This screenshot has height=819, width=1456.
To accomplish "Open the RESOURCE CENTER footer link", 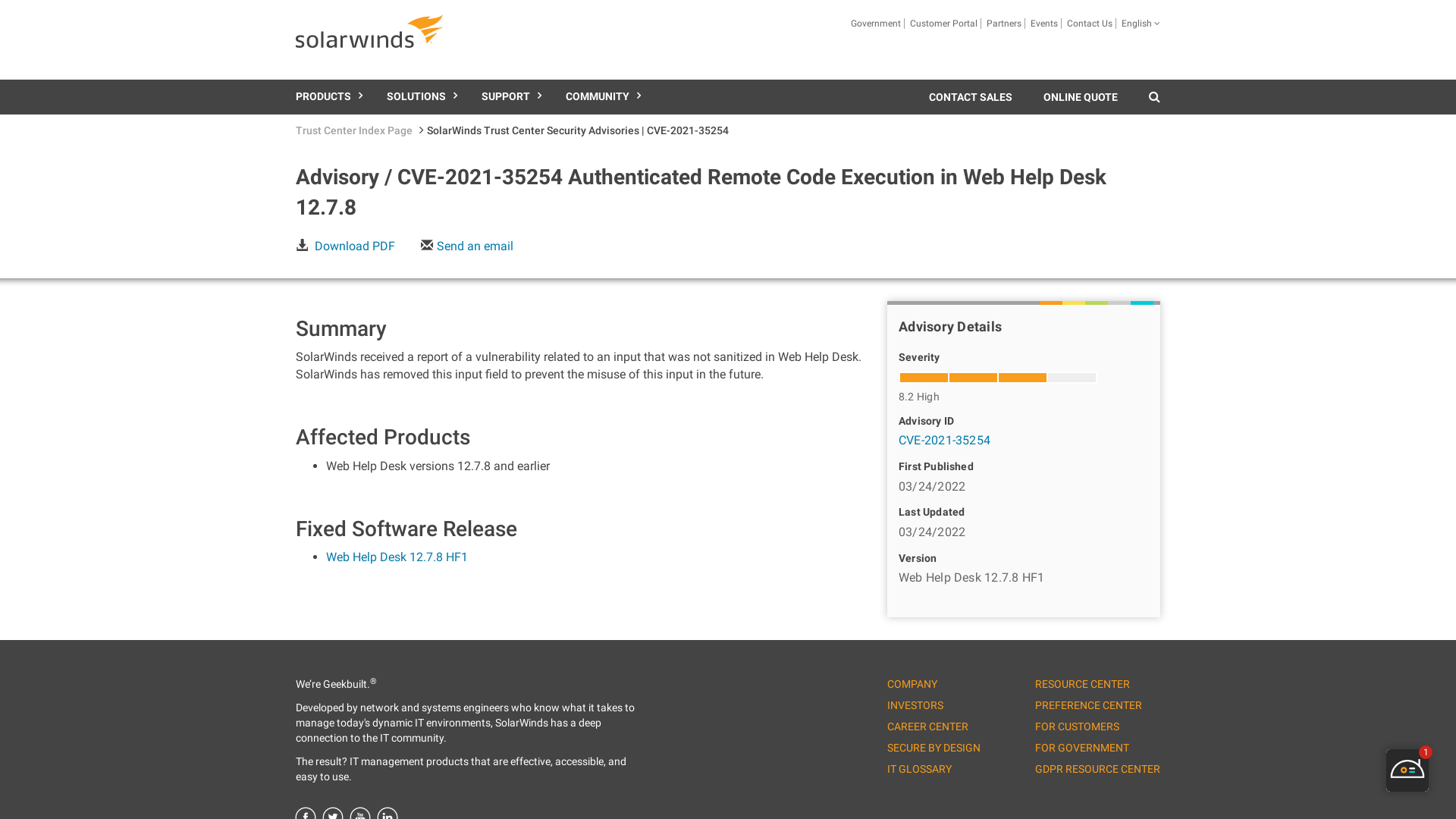I will [x=1082, y=684].
